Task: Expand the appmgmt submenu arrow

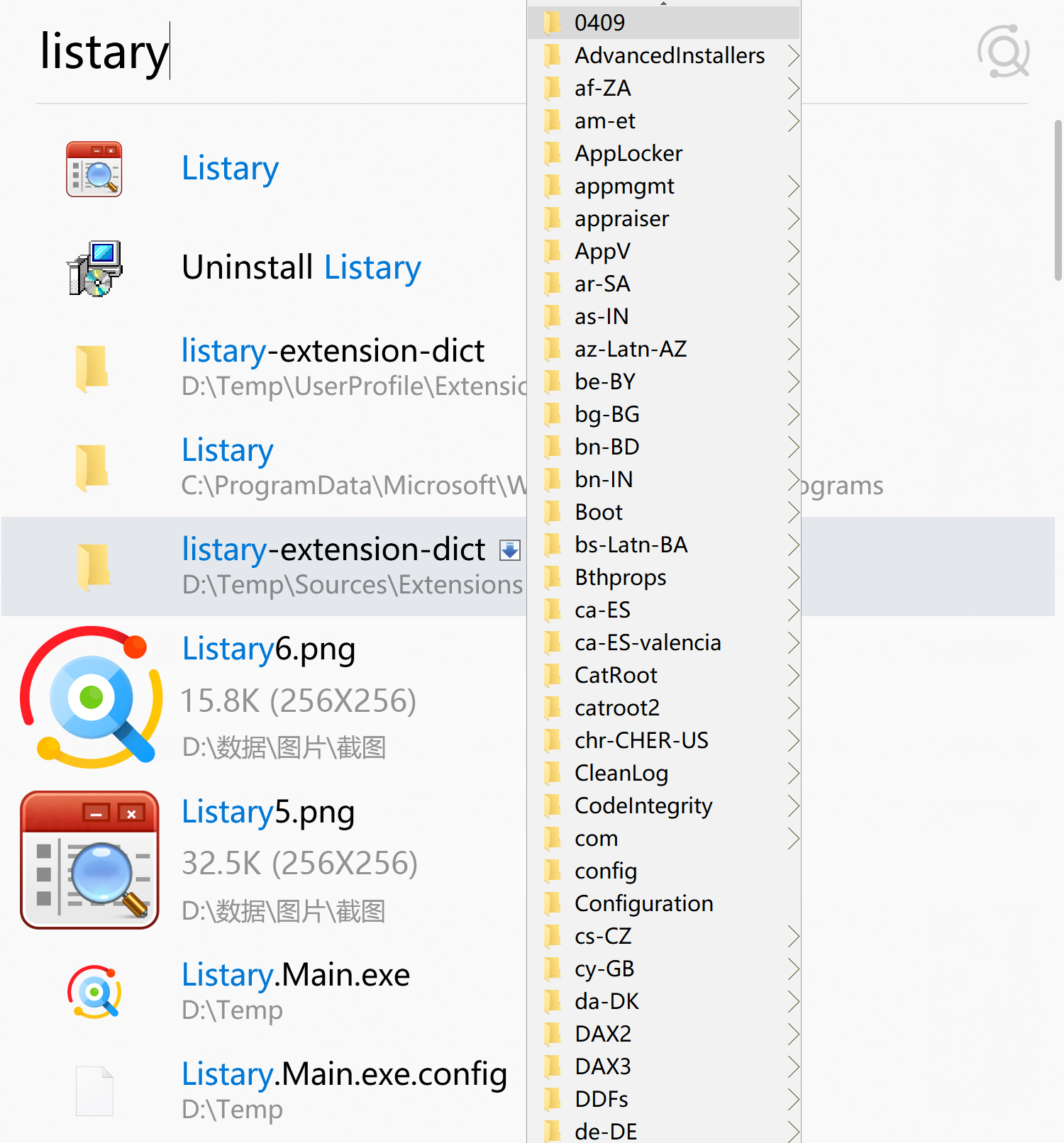Action: point(794,186)
